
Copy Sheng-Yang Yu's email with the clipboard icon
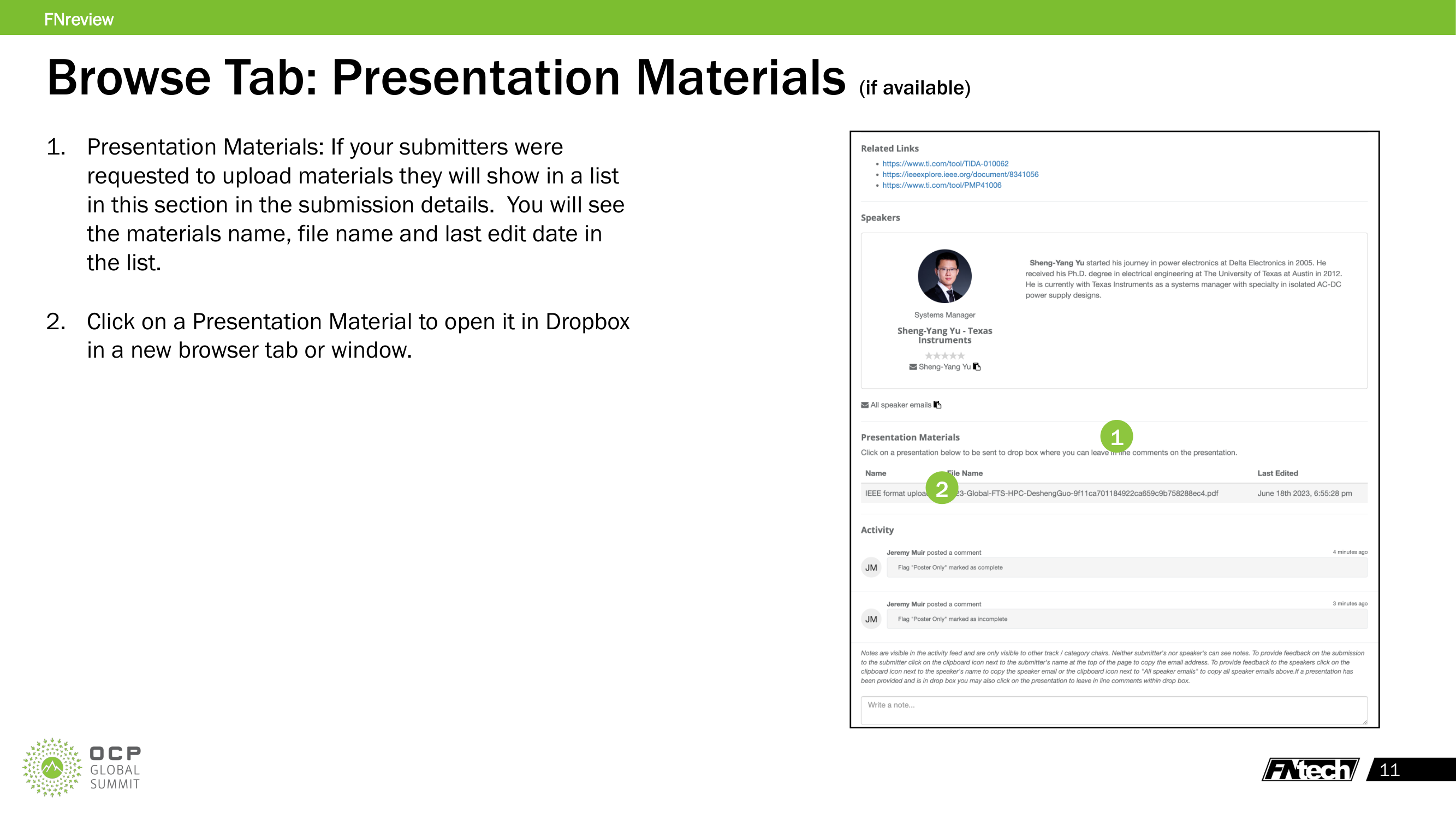tap(977, 367)
